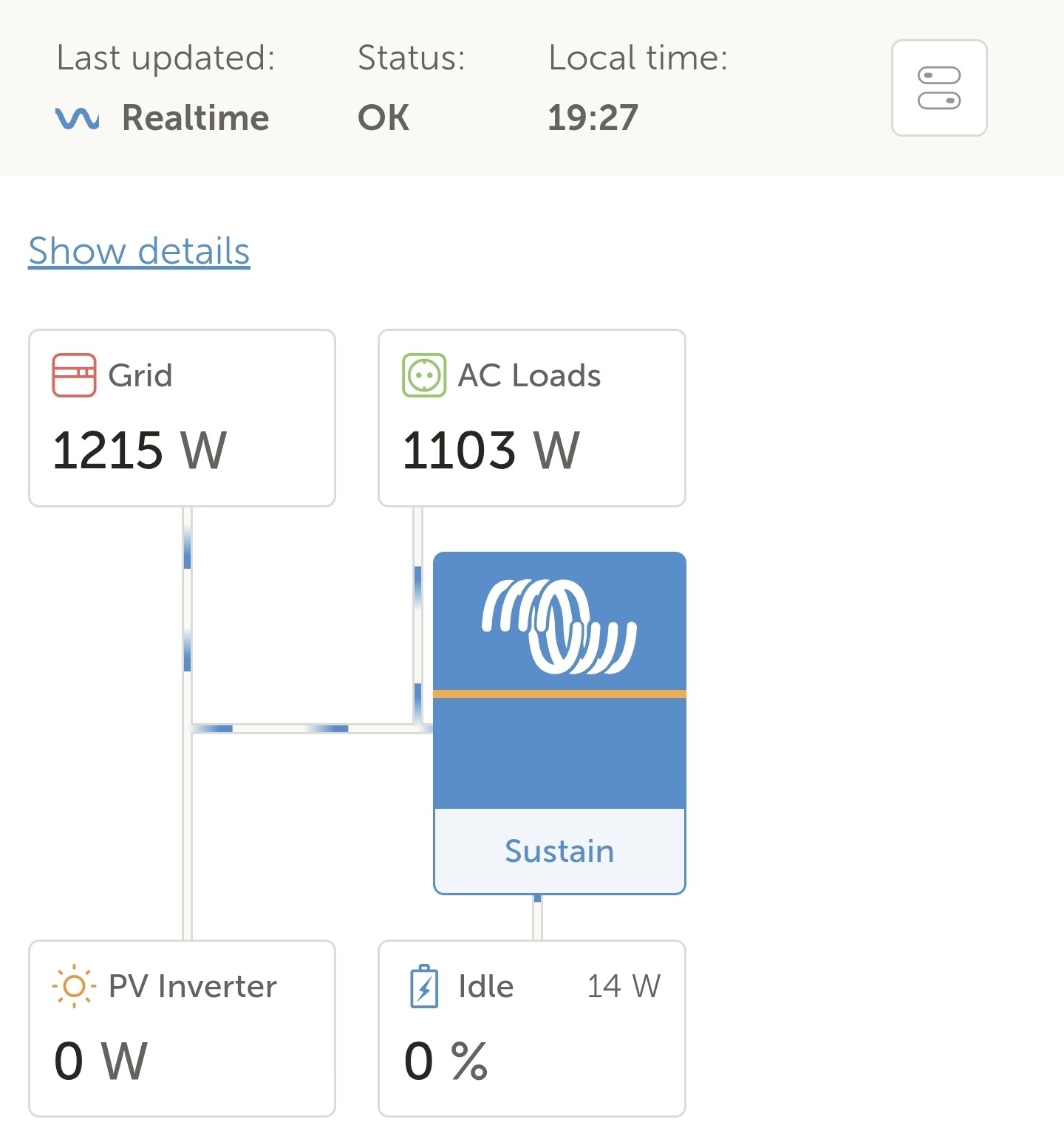Click the orange line on inverter tile
Viewport: 1064px width, 1139px height.
[559, 694]
